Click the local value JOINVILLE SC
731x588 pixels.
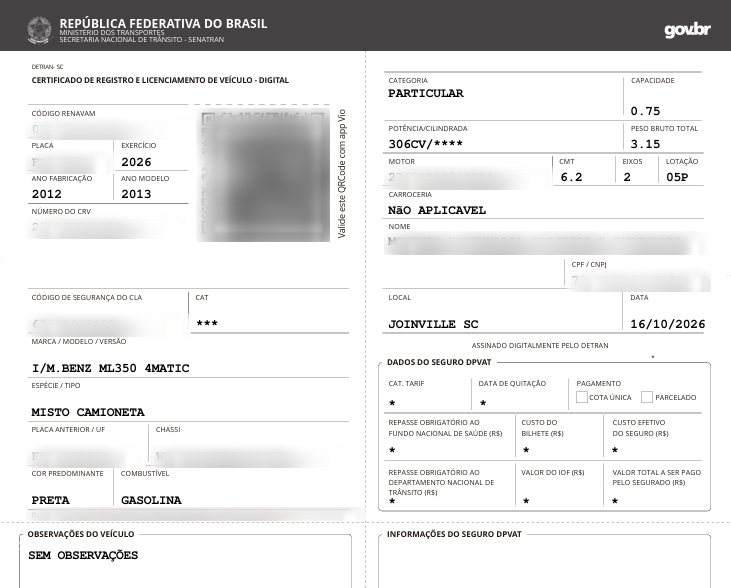tap(433, 324)
